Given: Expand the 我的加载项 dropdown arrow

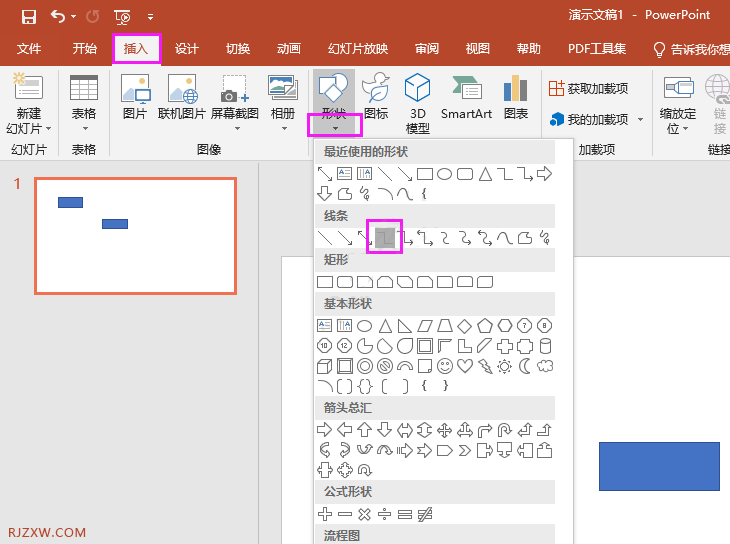Looking at the screenshot, I should tap(641, 120).
